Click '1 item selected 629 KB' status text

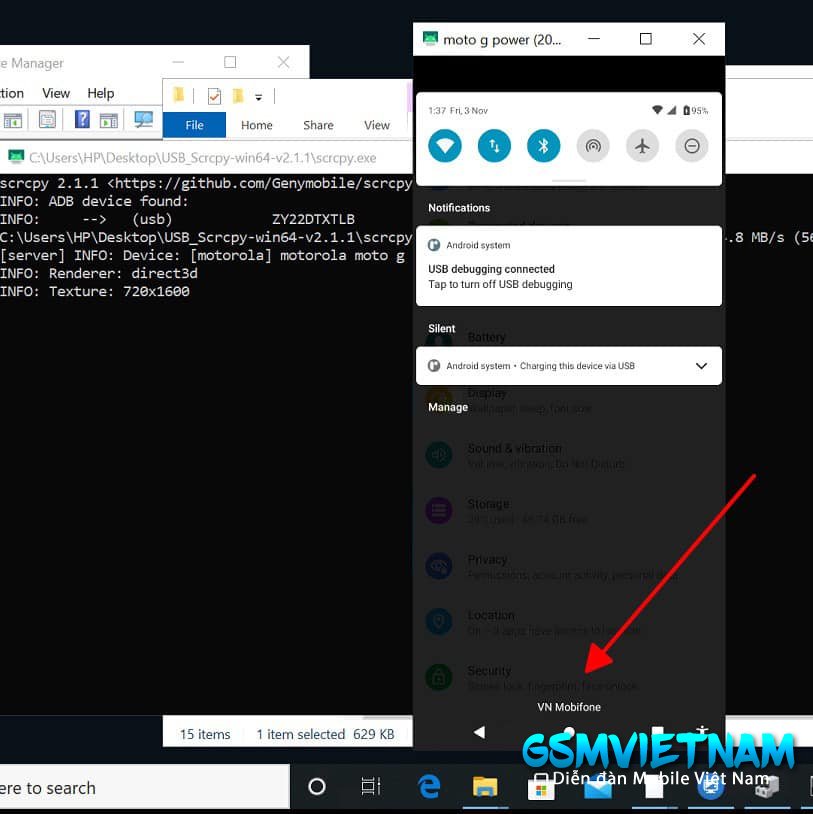coord(325,735)
